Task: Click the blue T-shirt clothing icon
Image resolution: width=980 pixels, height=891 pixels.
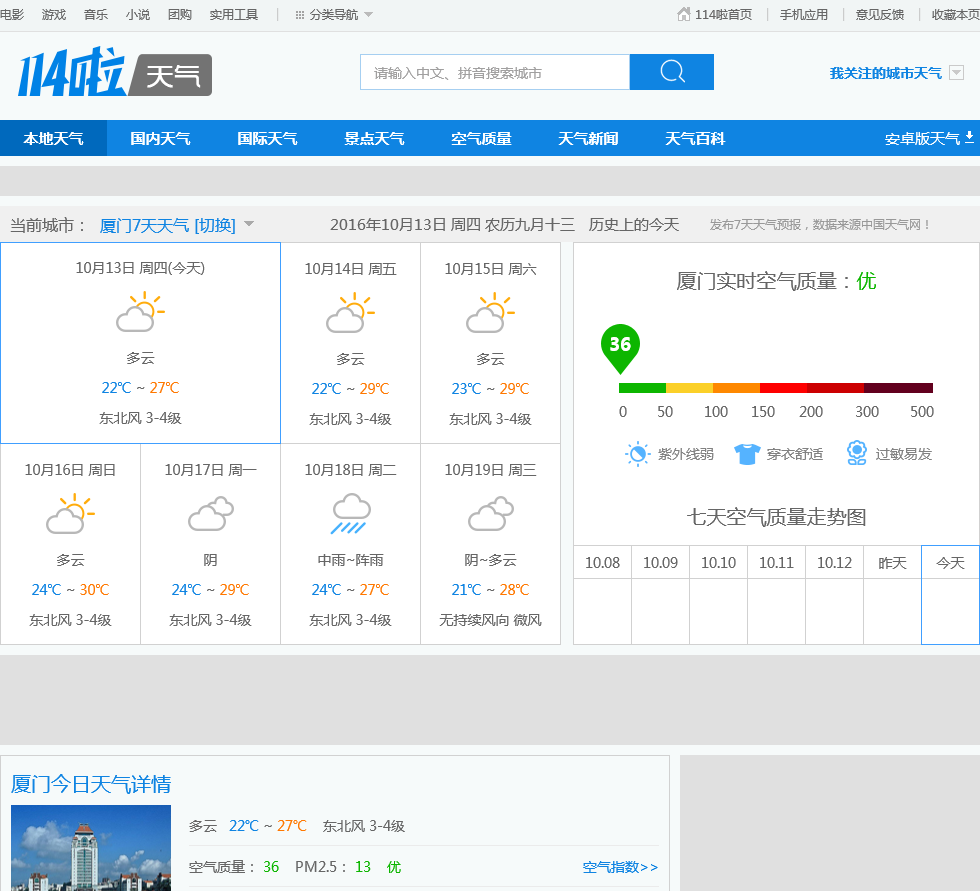Action: point(747,454)
